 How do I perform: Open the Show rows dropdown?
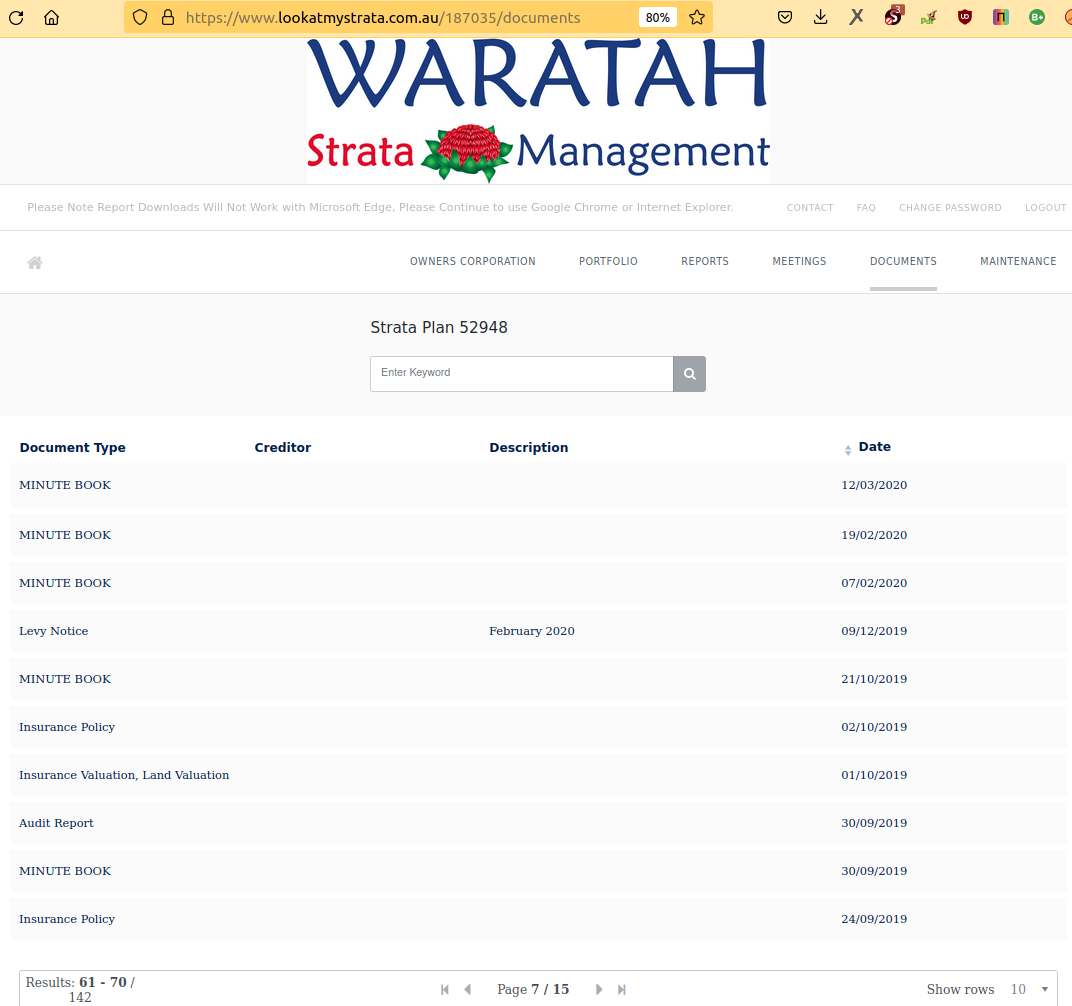[x=1028, y=989]
